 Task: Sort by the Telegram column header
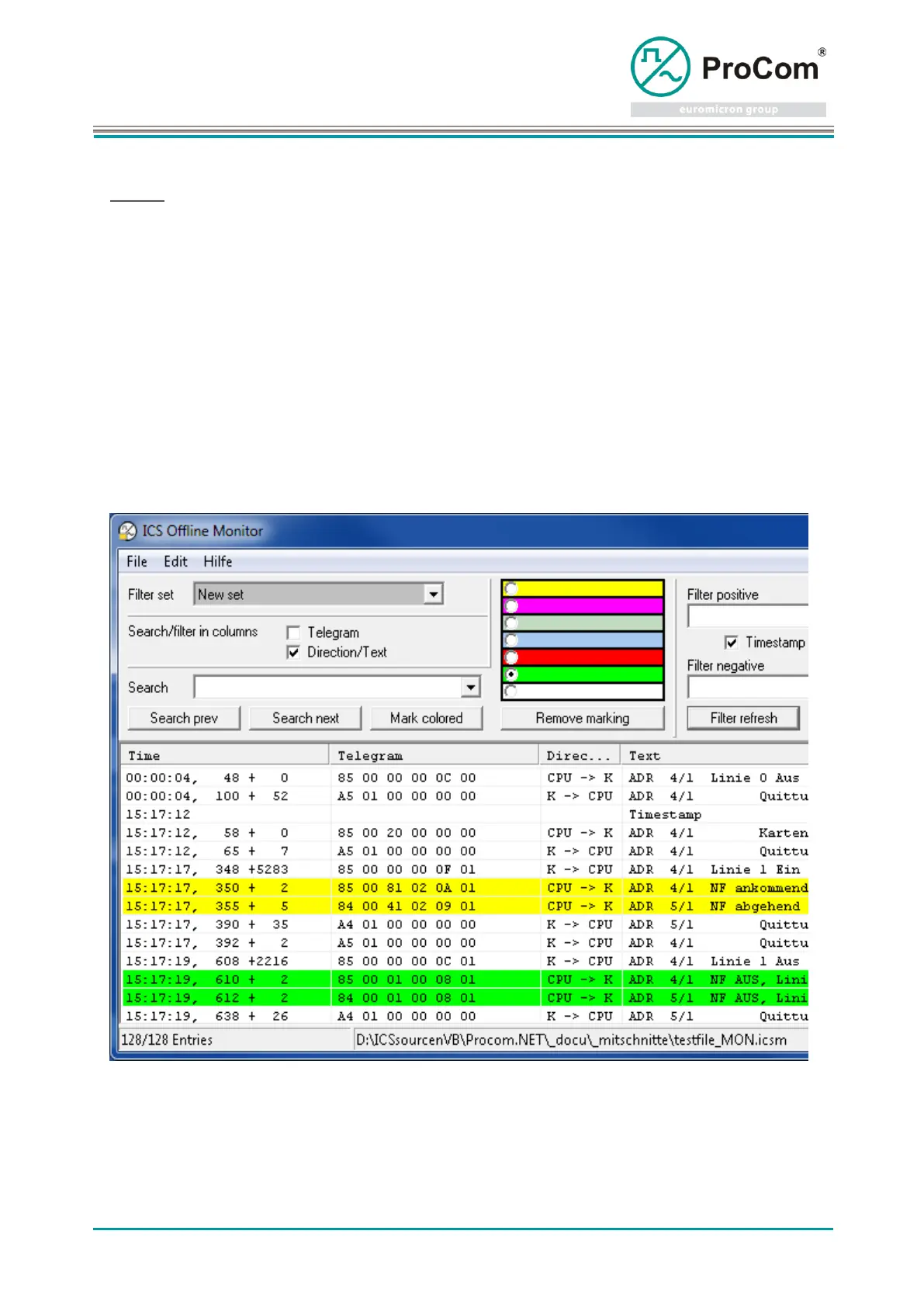click(x=434, y=756)
